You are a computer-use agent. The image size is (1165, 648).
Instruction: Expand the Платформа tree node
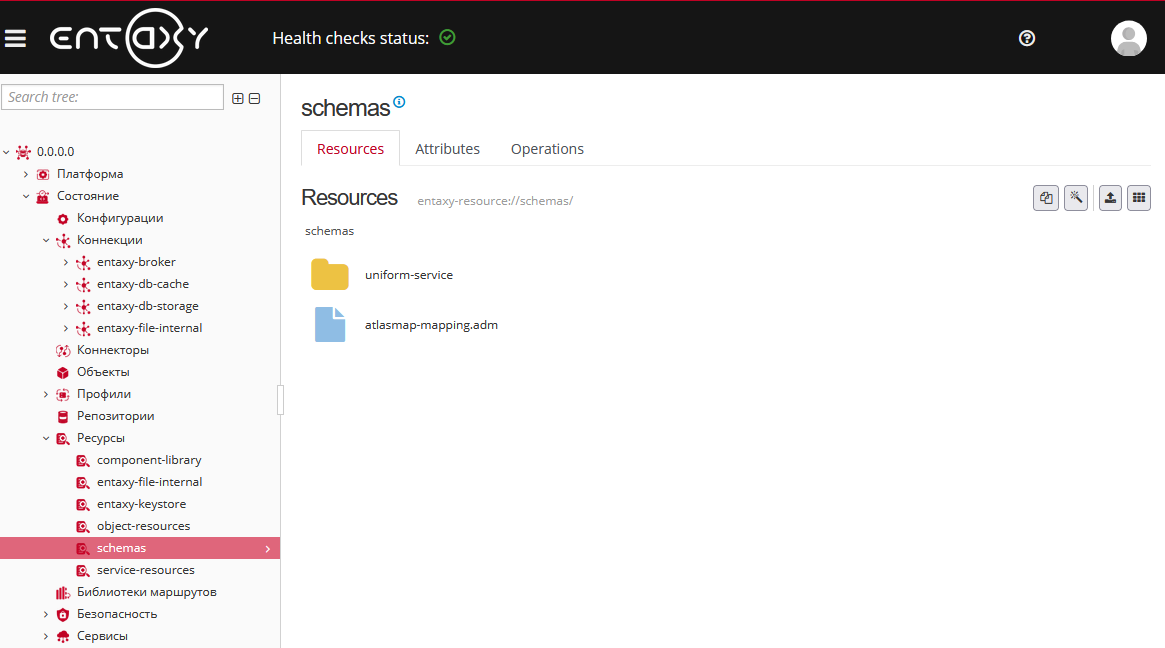pyautogui.click(x=26, y=174)
